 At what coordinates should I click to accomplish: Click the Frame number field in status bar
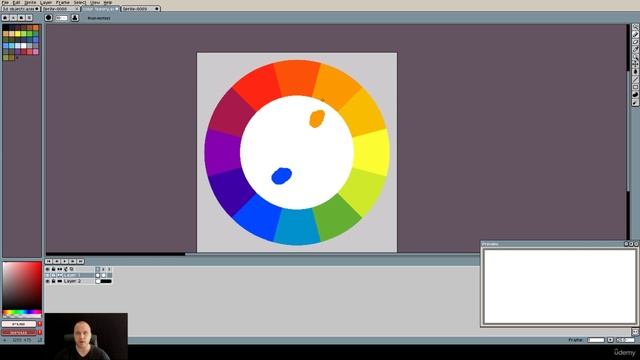596,340
